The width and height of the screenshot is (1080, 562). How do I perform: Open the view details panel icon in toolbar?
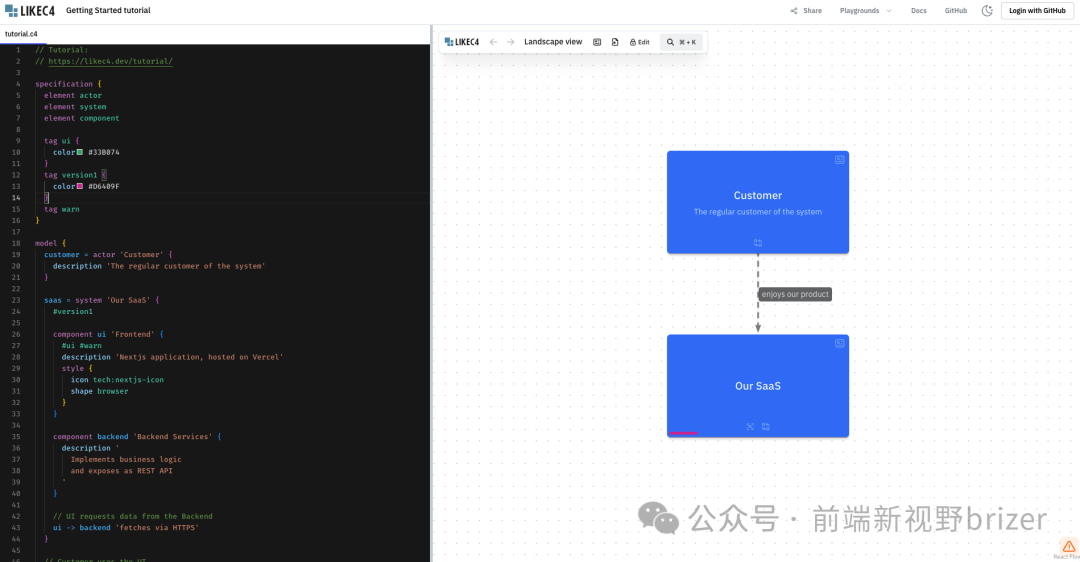tap(597, 42)
